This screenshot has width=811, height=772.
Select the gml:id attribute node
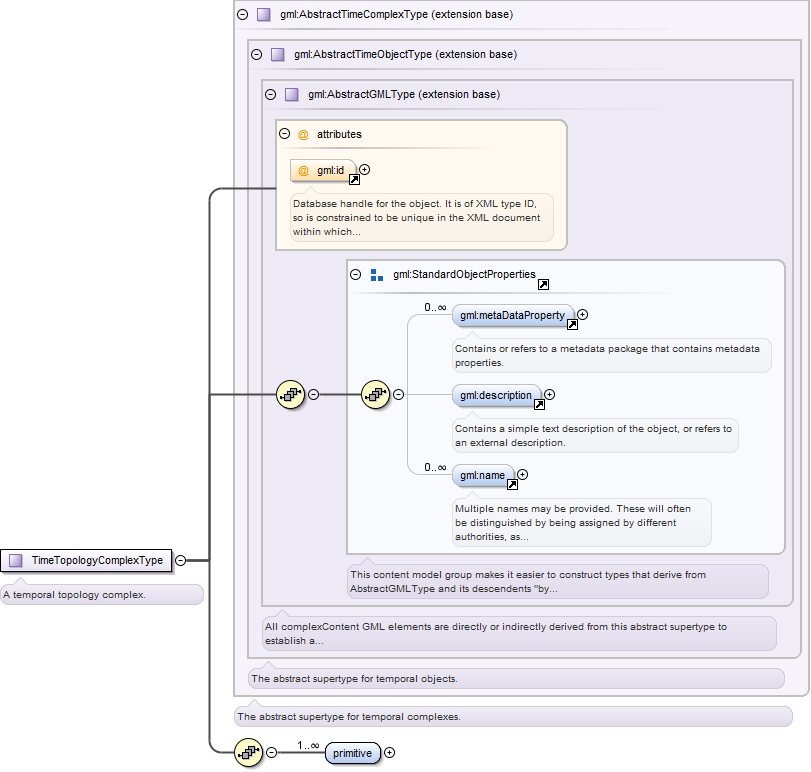[323, 171]
